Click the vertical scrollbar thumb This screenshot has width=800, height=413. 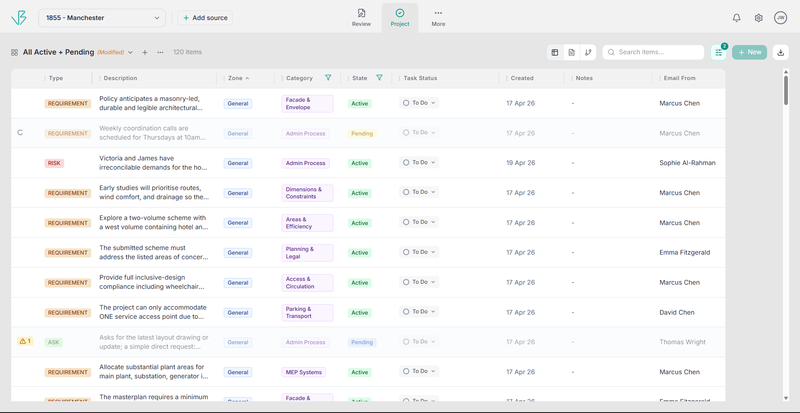click(786, 89)
